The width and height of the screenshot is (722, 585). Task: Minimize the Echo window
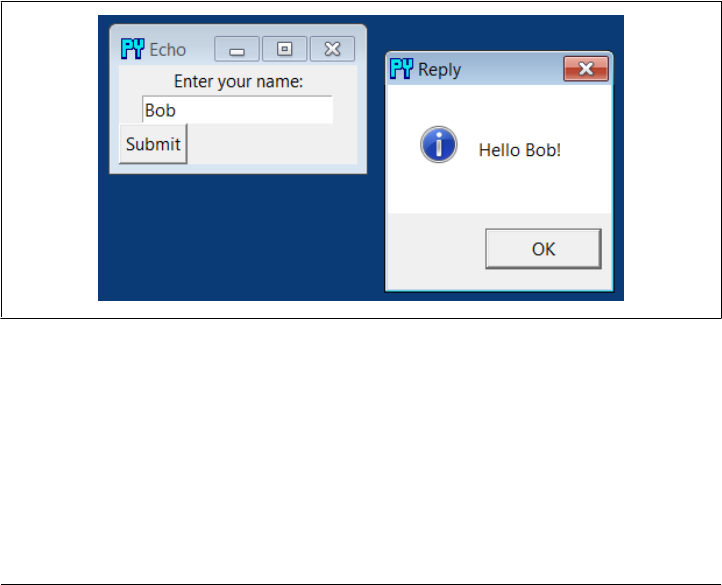(237, 49)
